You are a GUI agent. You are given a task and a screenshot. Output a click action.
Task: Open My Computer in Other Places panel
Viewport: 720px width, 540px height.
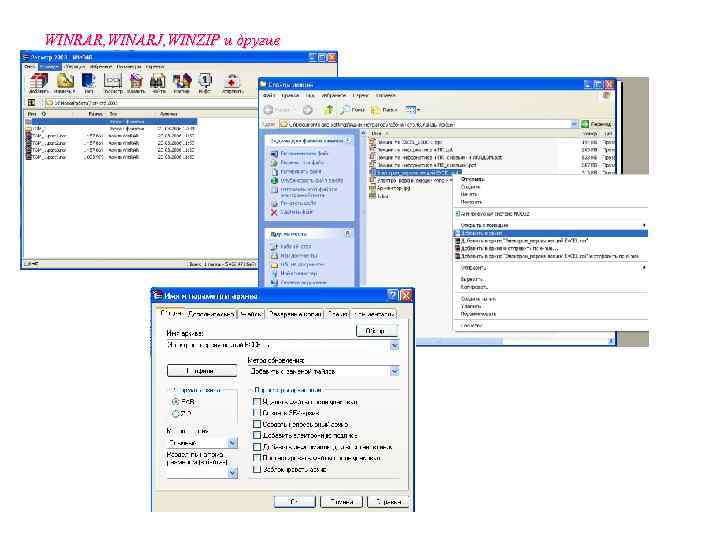click(x=275, y=274)
